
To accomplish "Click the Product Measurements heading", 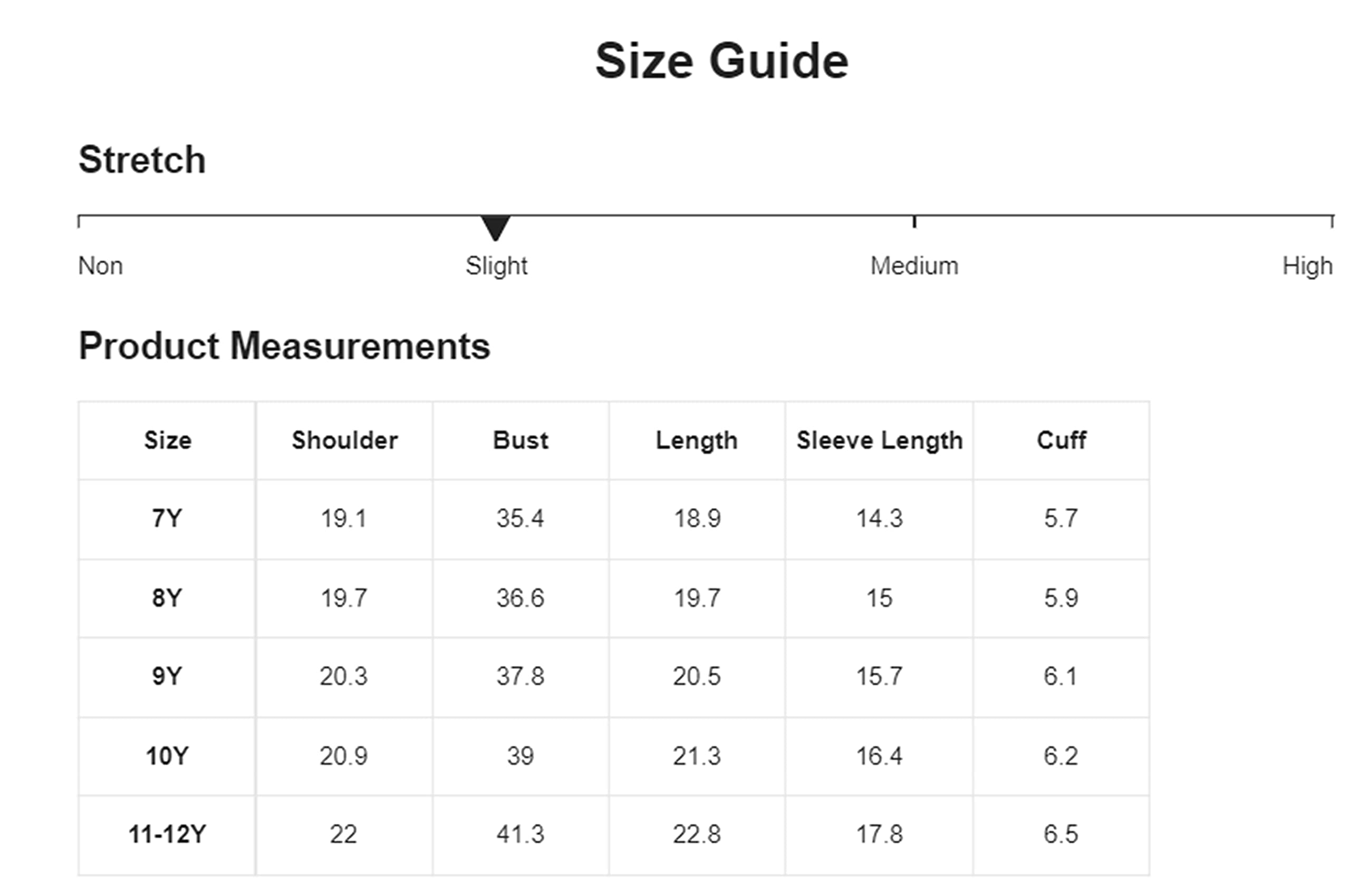I will (x=285, y=346).
